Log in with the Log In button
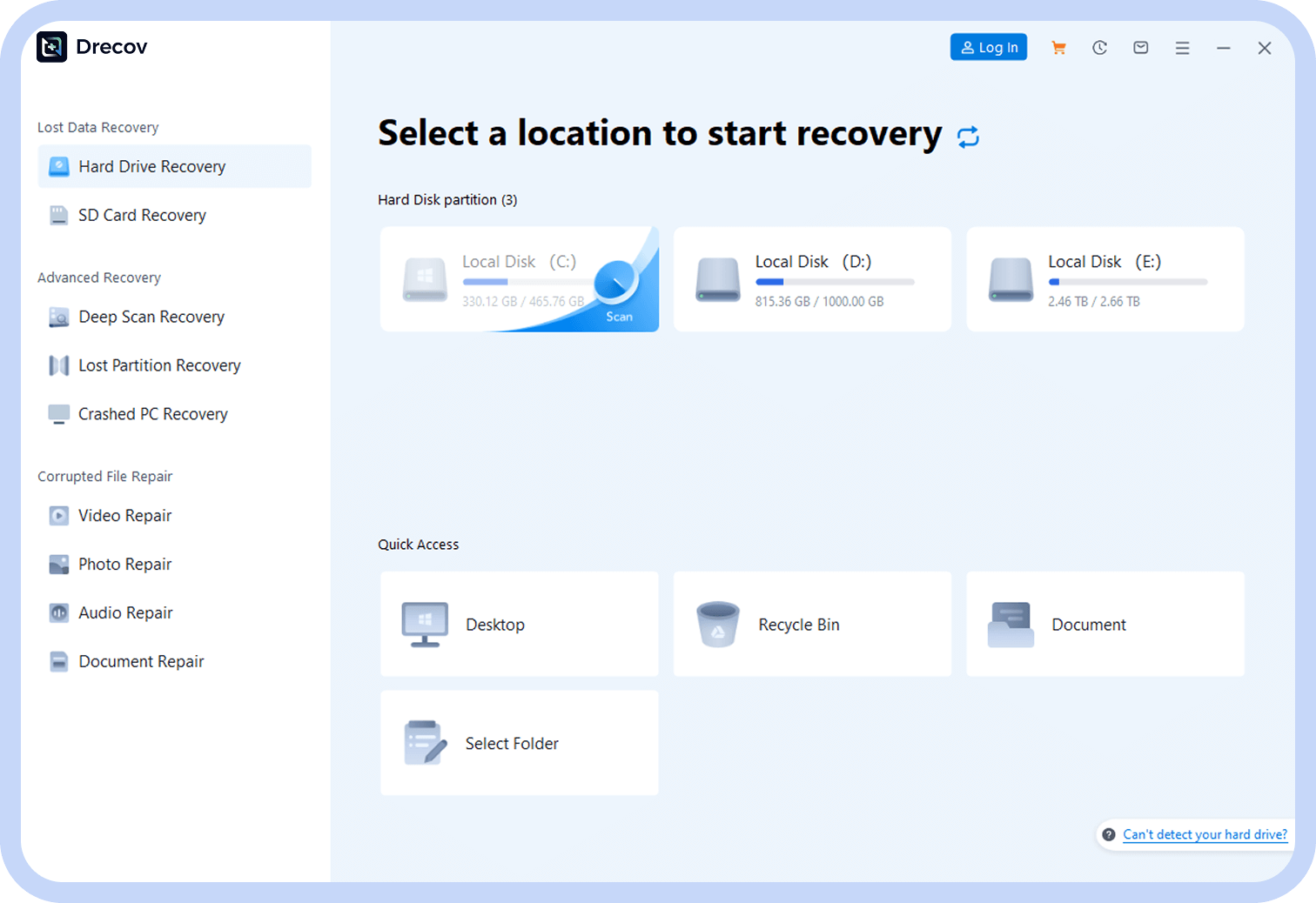The height and width of the screenshot is (903, 1316). tap(988, 47)
